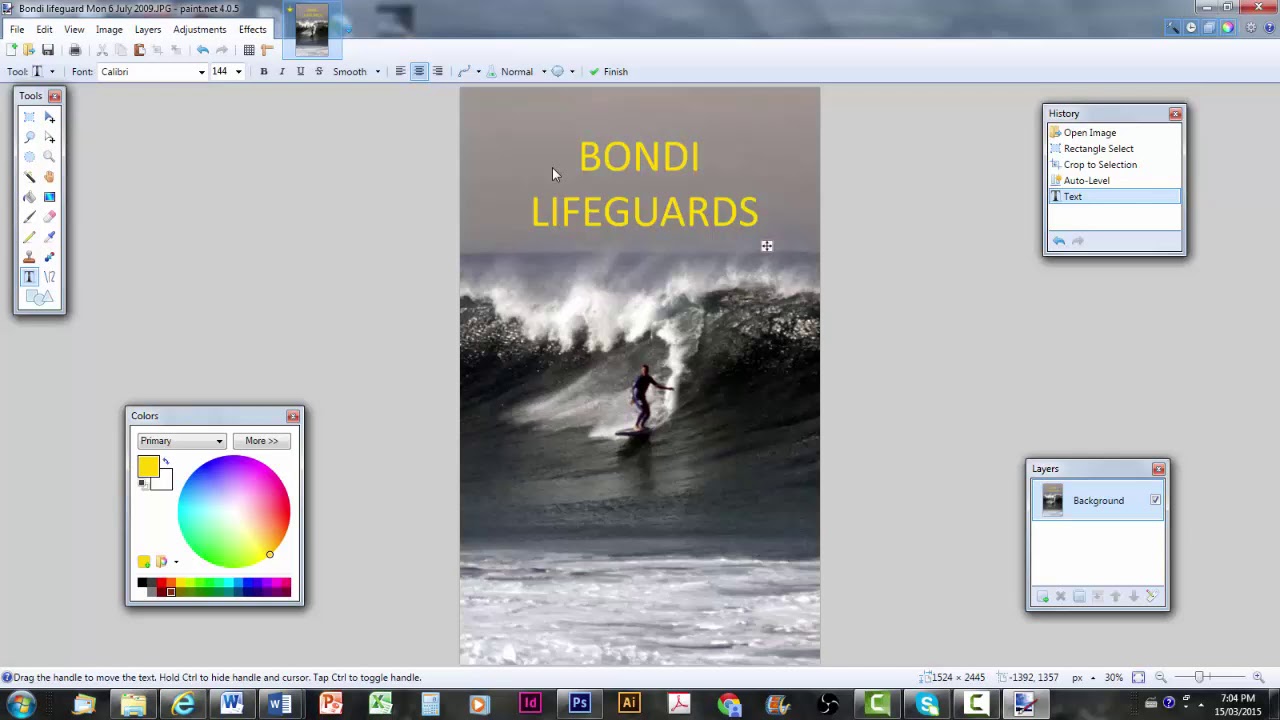Open the Primary color dropdown
Screen dimensions: 1280x720
click(181, 441)
